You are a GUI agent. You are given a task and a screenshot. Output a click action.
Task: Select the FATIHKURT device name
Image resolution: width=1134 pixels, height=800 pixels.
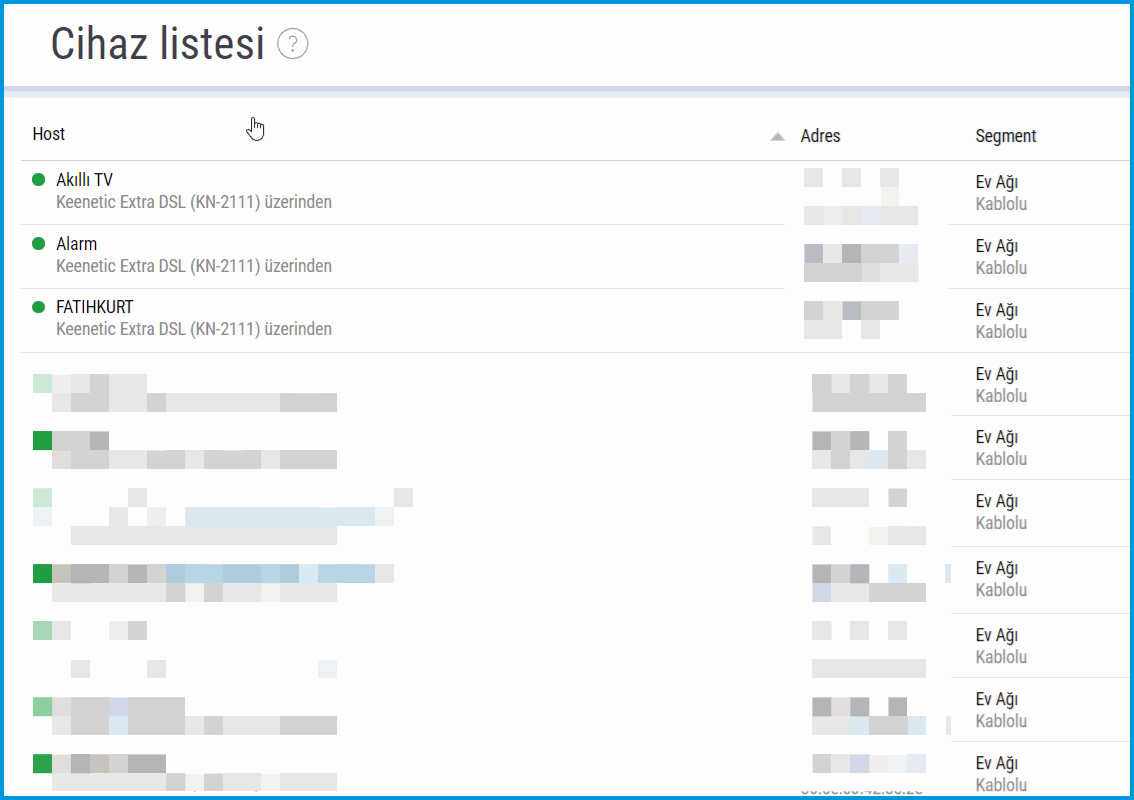pyautogui.click(x=94, y=307)
